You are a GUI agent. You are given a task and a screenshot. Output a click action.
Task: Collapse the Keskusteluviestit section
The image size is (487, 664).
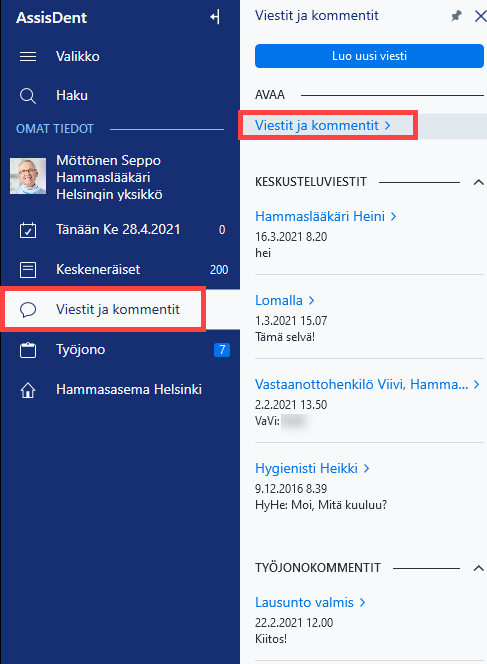[x=478, y=182]
